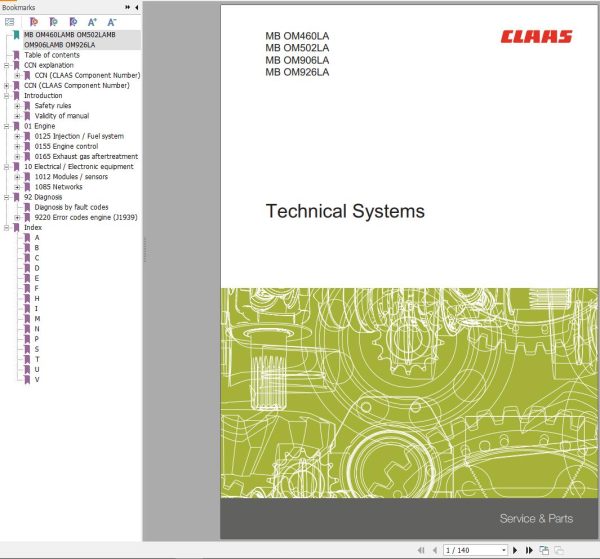Expand 0165 Exhaust gas aftertreatment node

coord(17,156)
